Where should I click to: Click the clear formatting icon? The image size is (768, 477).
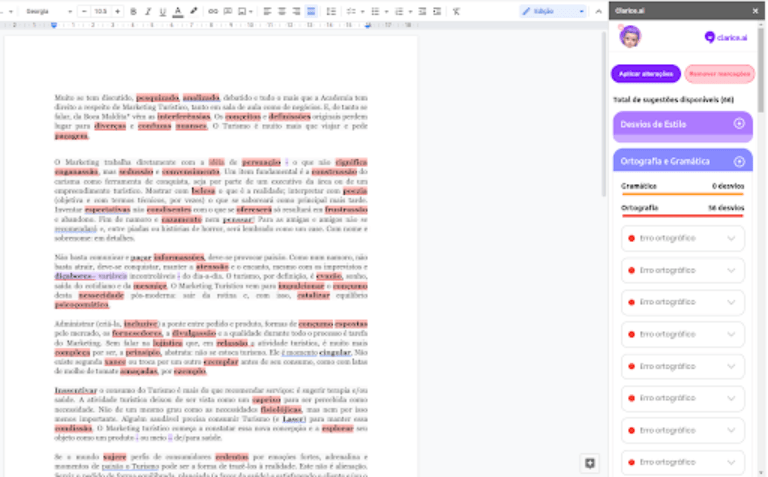click(x=456, y=11)
